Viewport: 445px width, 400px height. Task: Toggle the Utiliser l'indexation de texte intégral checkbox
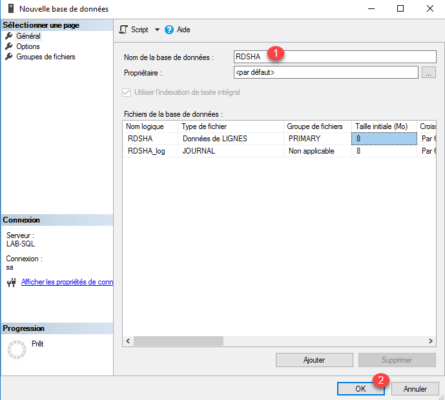[x=126, y=92]
